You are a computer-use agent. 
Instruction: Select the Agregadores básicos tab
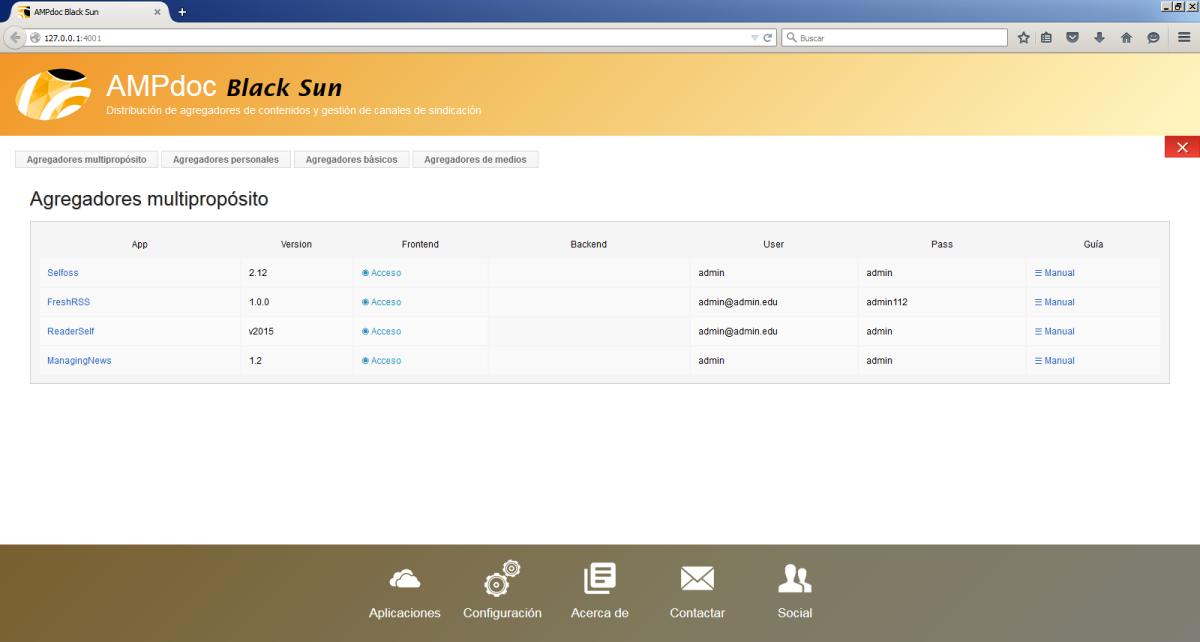(x=351, y=159)
